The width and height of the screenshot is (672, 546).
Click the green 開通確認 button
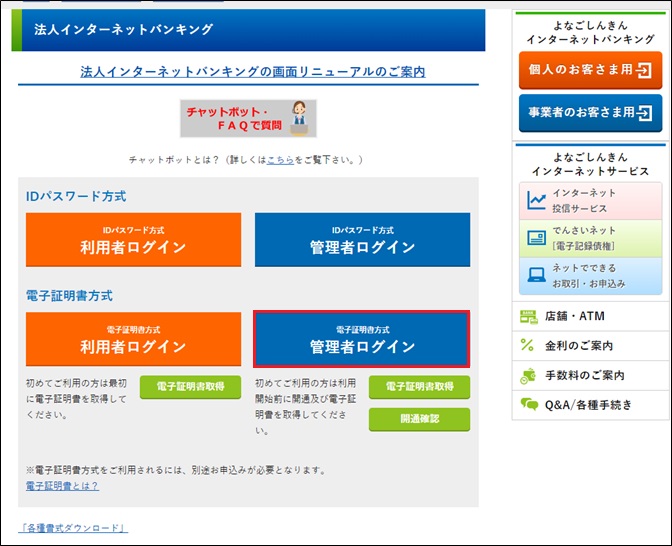click(419, 419)
